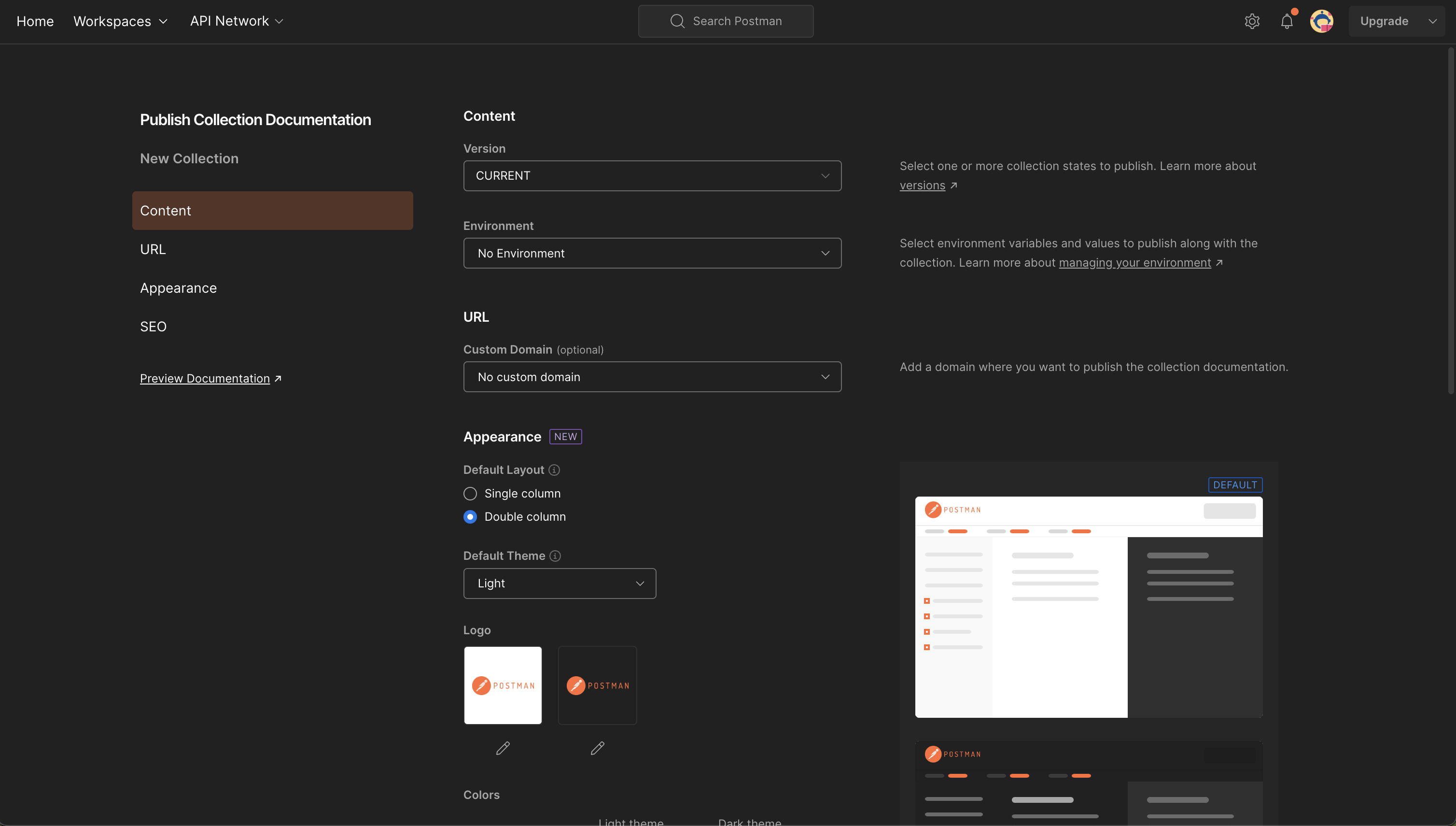
Task: Go to Appearance section in sidebar
Action: point(178,288)
